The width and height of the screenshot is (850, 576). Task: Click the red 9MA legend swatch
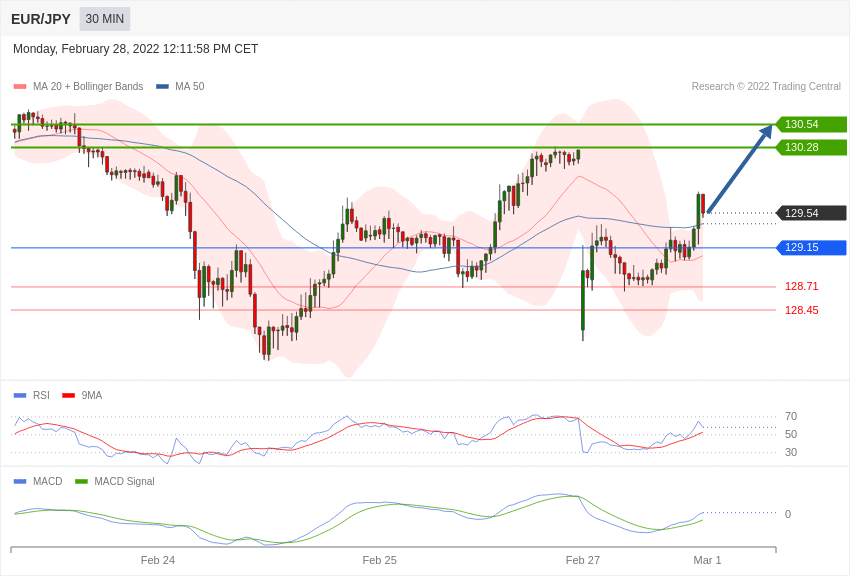(x=69, y=396)
